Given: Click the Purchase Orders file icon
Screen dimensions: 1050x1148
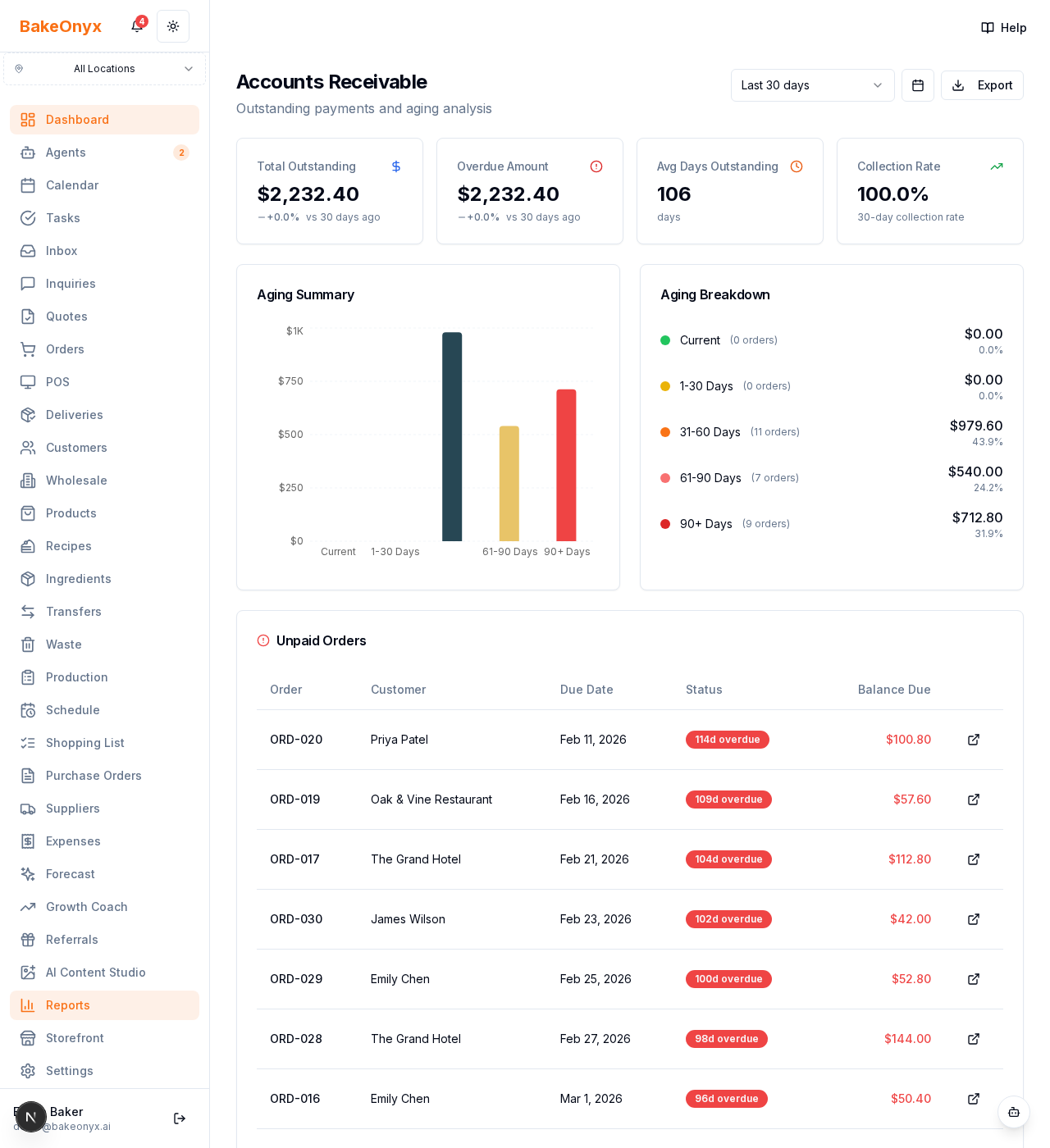Looking at the screenshot, I should pos(28,776).
